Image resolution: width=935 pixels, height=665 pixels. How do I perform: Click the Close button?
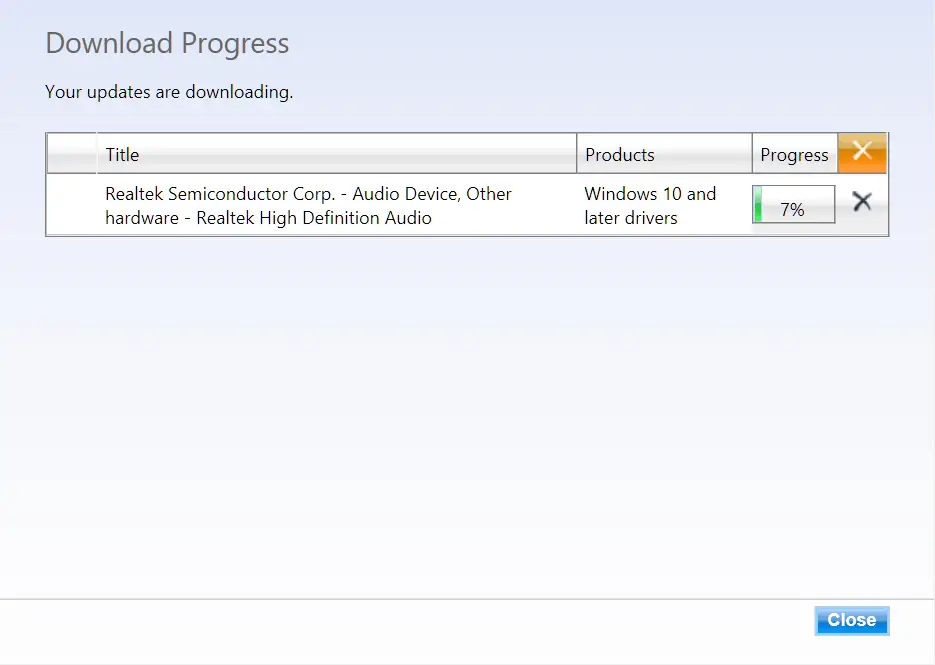click(x=852, y=620)
